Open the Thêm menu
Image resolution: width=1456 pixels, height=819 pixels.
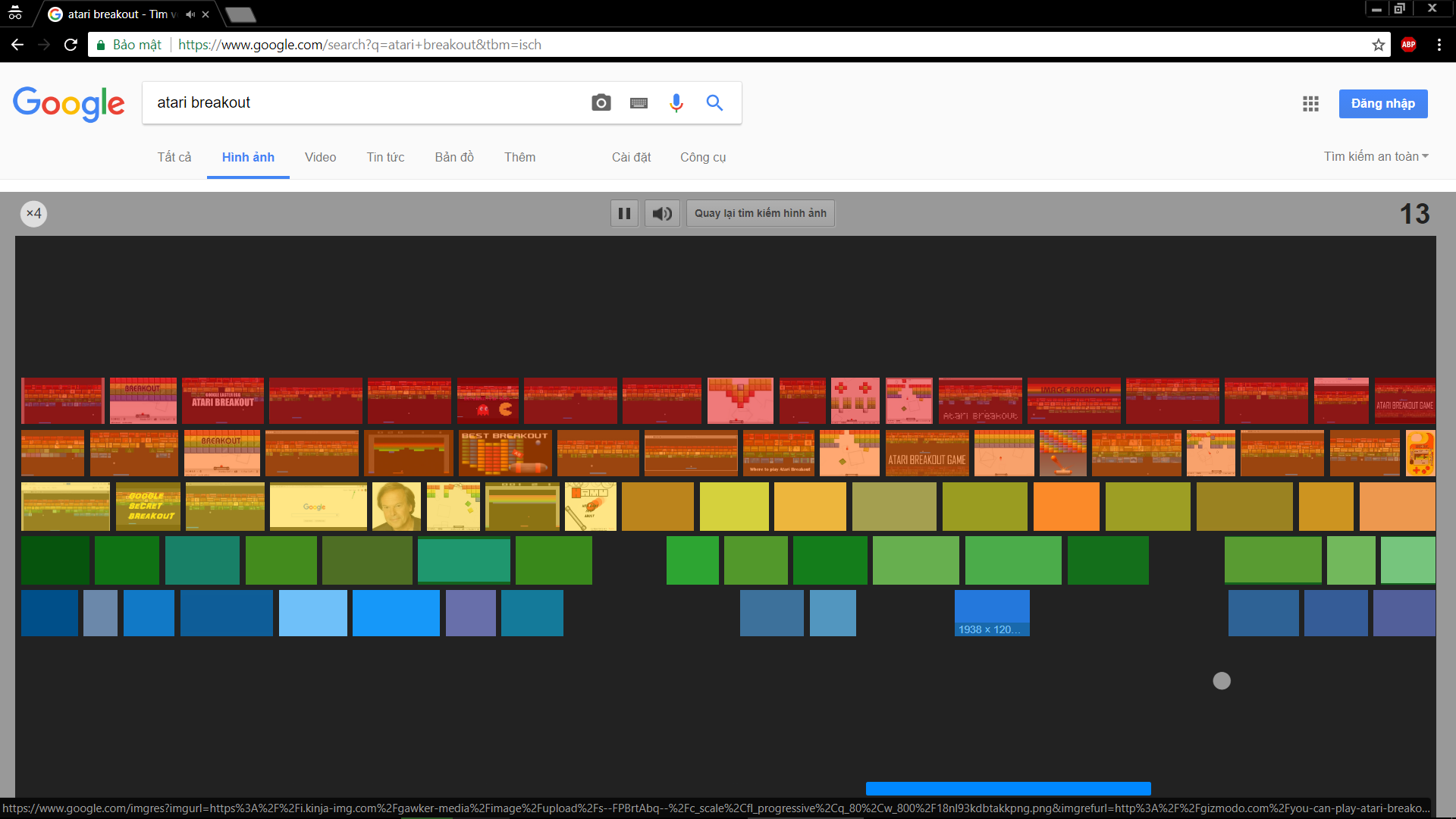pyautogui.click(x=519, y=157)
